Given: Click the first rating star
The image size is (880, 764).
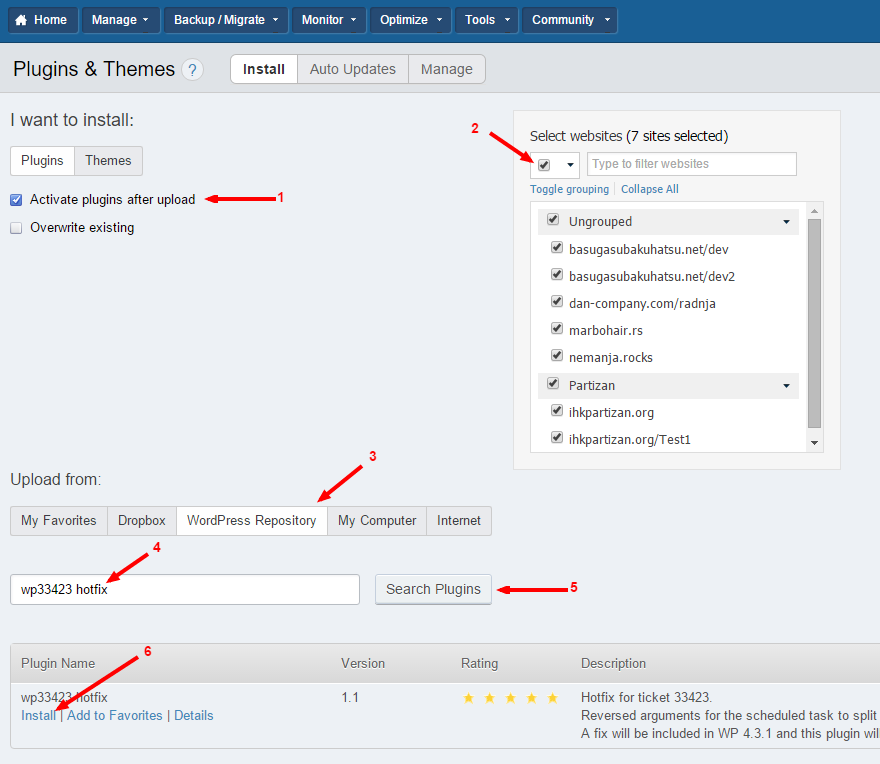Looking at the screenshot, I should click(x=469, y=698).
